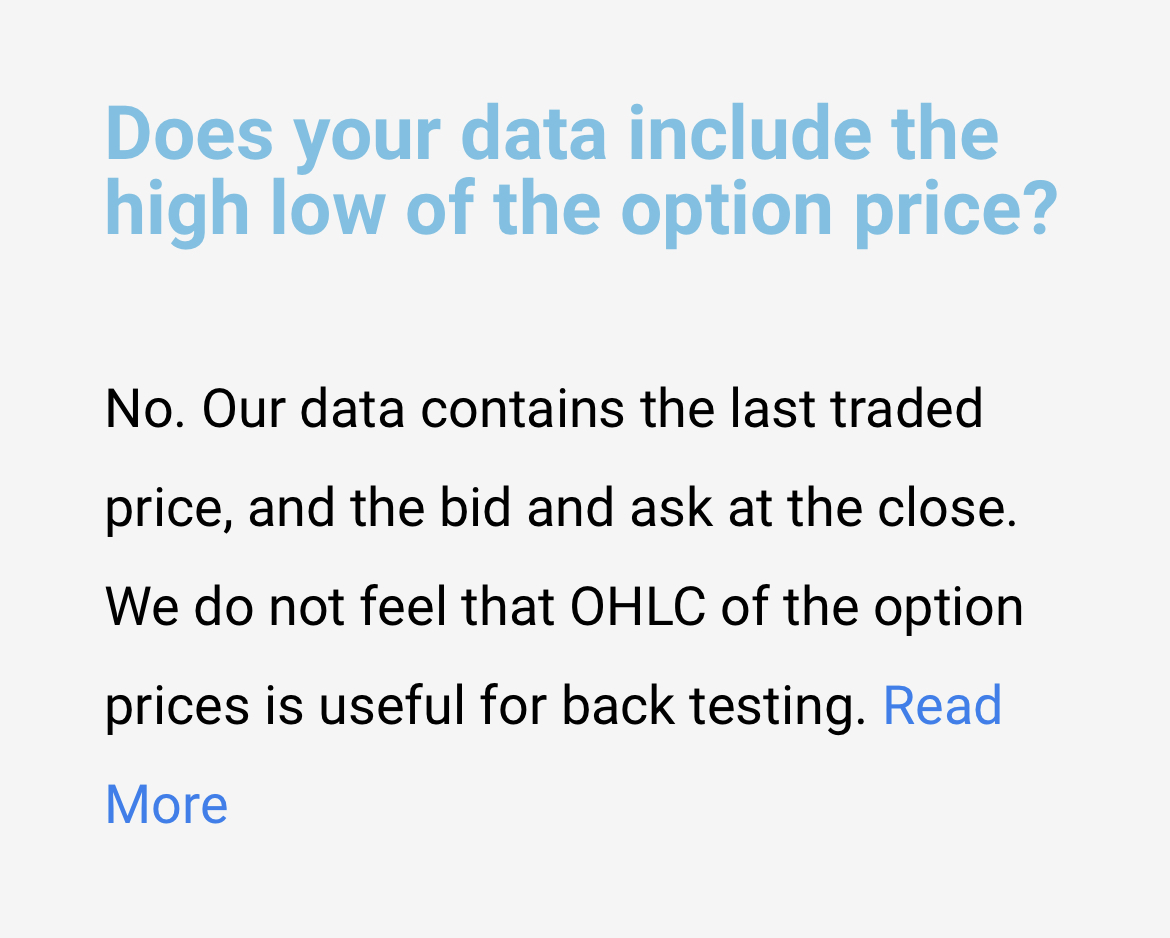The height and width of the screenshot is (938, 1170).
Task: Click the phrase "at the close."
Action: coord(872,507)
